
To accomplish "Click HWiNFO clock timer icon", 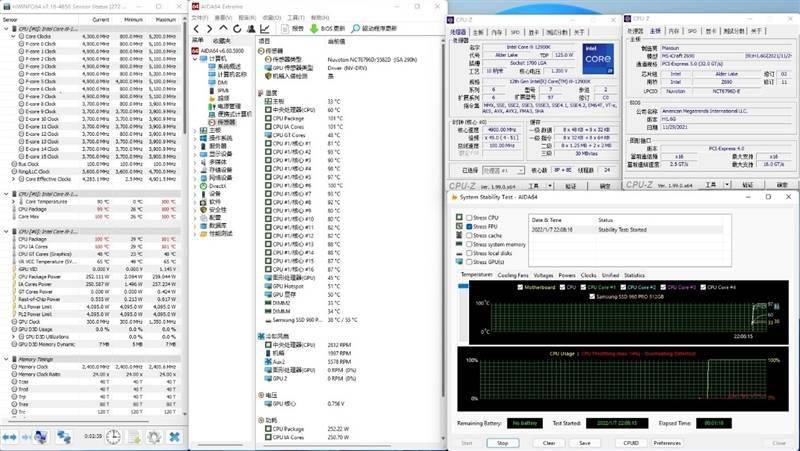I will point(113,437).
